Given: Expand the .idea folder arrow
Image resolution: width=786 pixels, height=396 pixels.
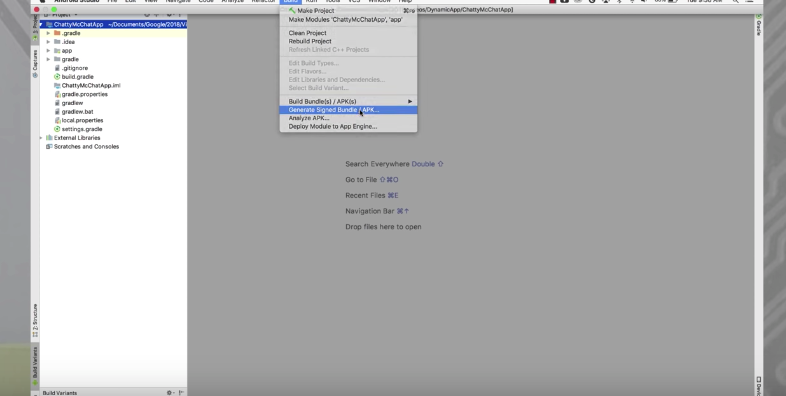Looking at the screenshot, I should [x=48, y=42].
